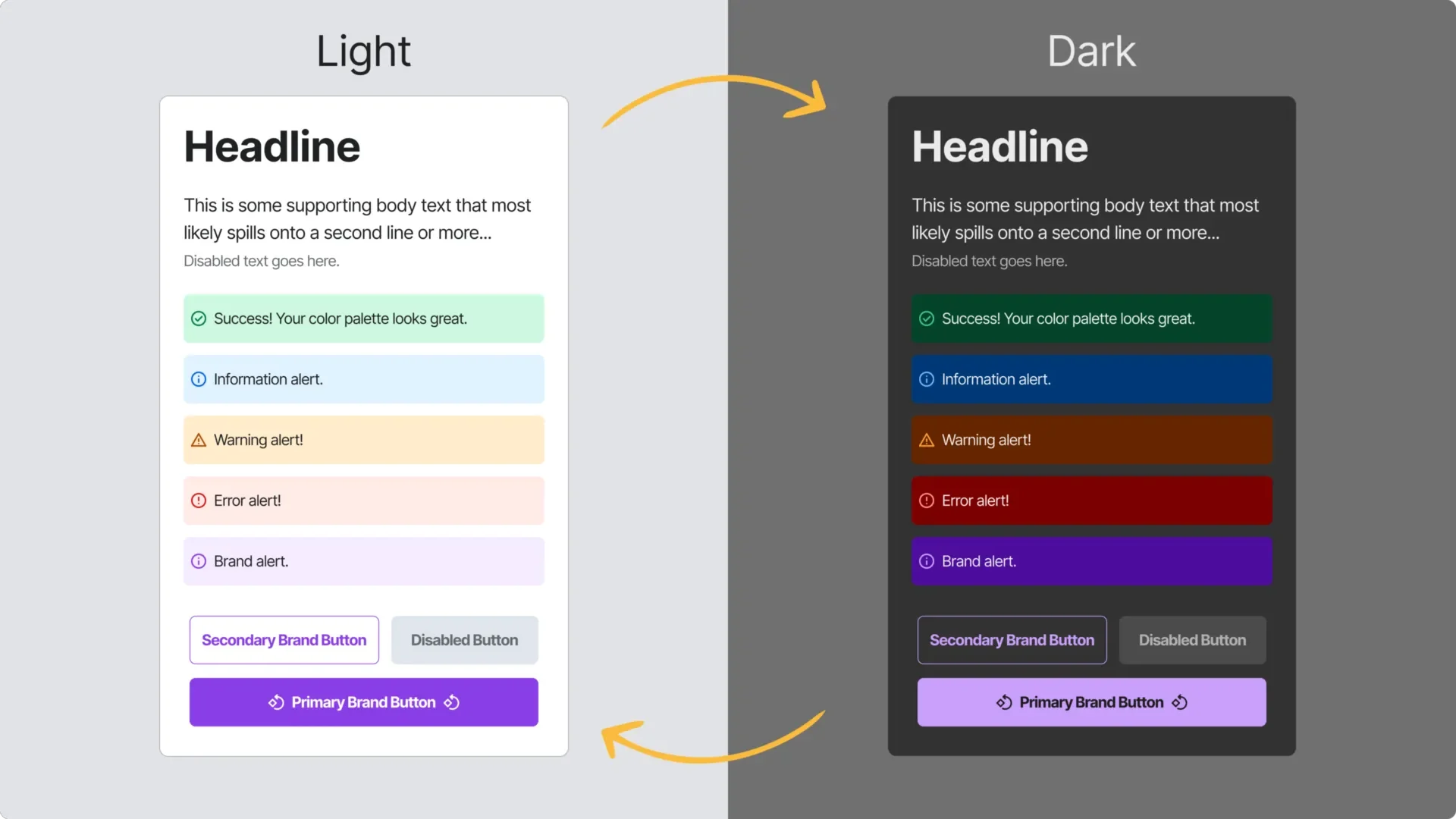This screenshot has width=1456, height=819.
Task: Select the dark blue Information alert banner
Action: click(1092, 379)
